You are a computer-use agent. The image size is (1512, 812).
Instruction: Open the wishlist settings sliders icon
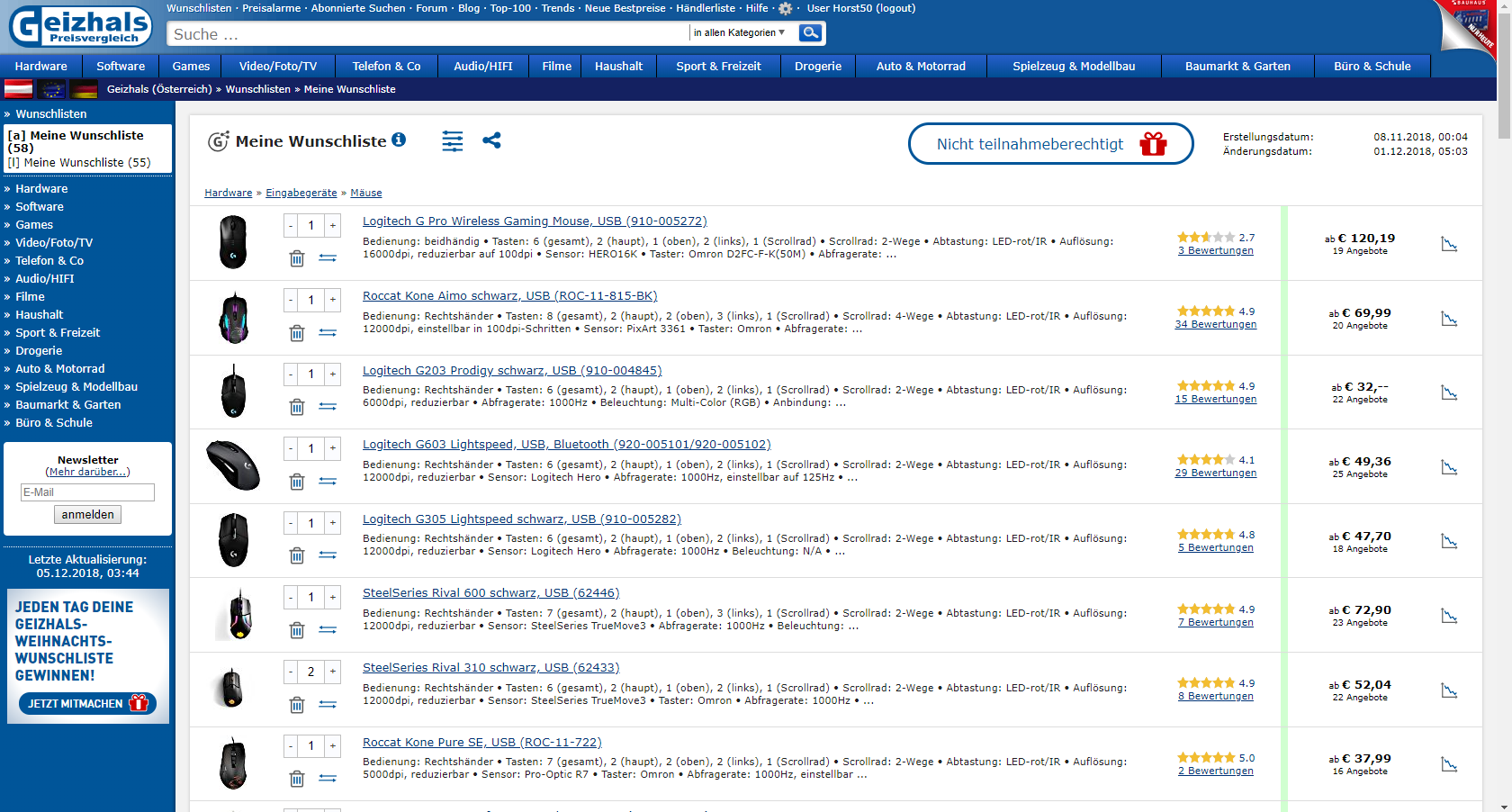(x=452, y=141)
